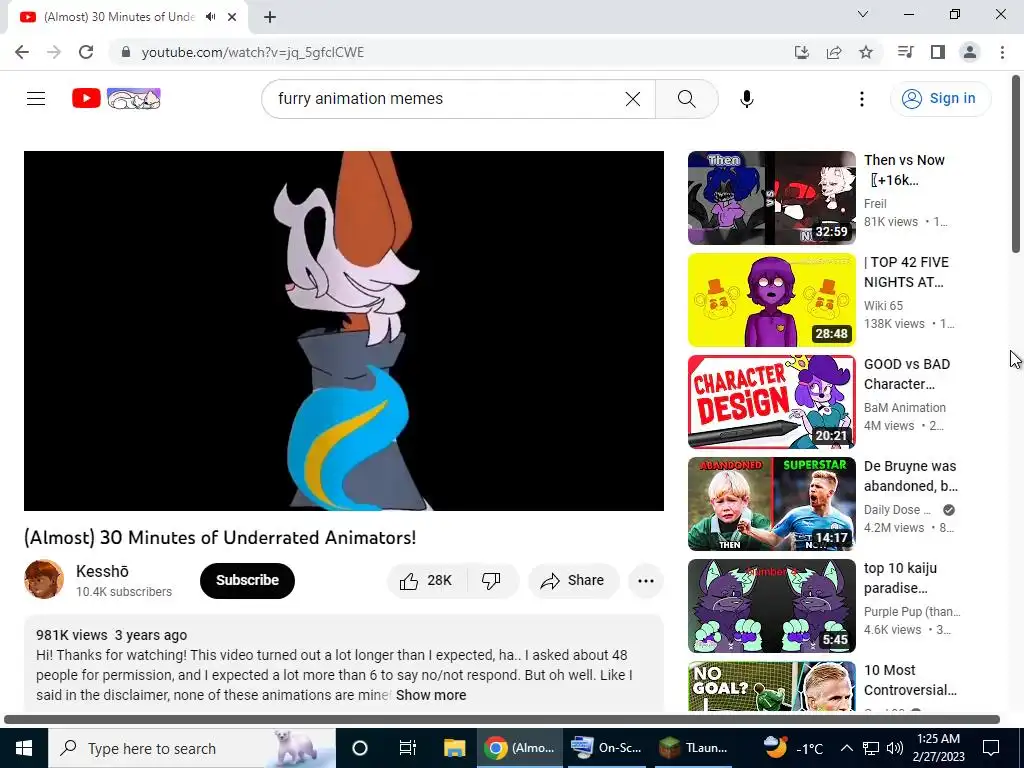Screen dimensions: 1024x768
Task: Bookmark this page with the star
Action: pos(866,52)
